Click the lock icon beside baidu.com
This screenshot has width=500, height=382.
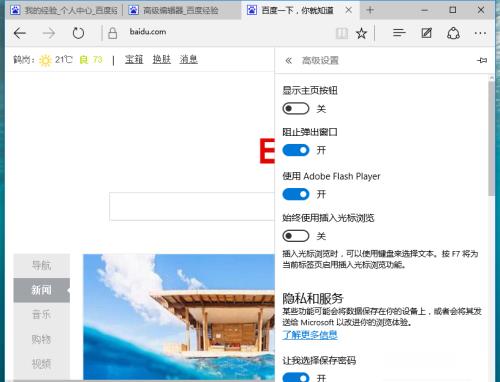113,33
